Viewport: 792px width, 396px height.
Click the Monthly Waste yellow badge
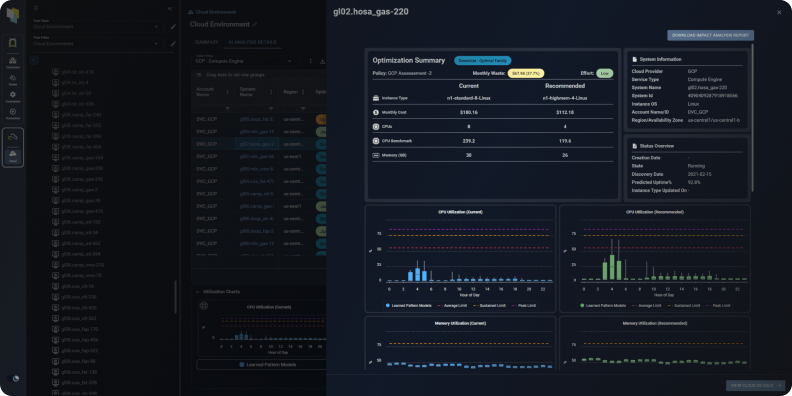point(525,73)
